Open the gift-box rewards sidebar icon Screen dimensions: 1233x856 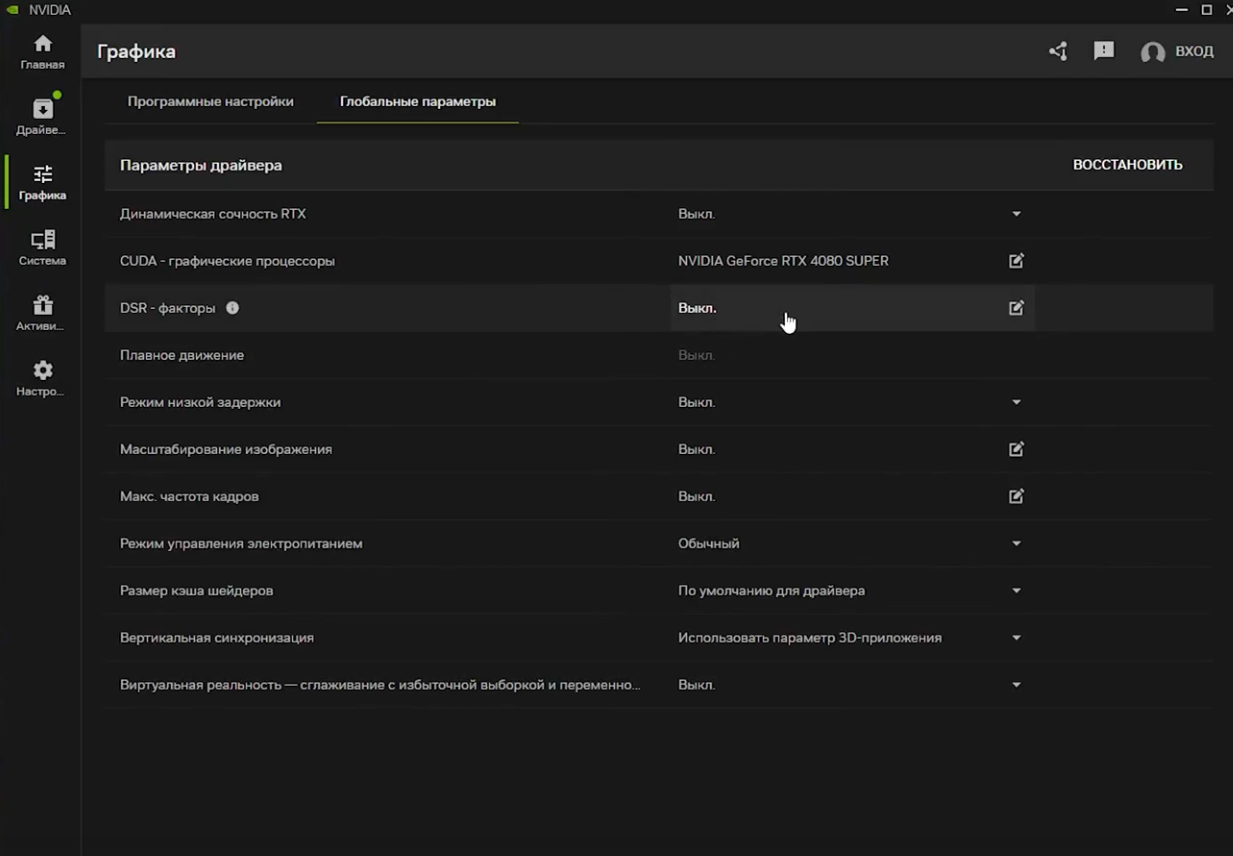(42, 313)
